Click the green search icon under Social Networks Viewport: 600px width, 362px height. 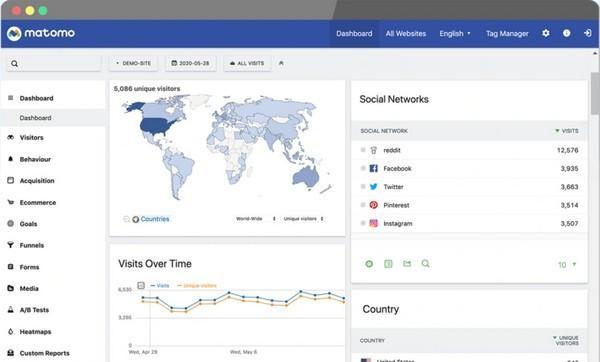pos(425,264)
